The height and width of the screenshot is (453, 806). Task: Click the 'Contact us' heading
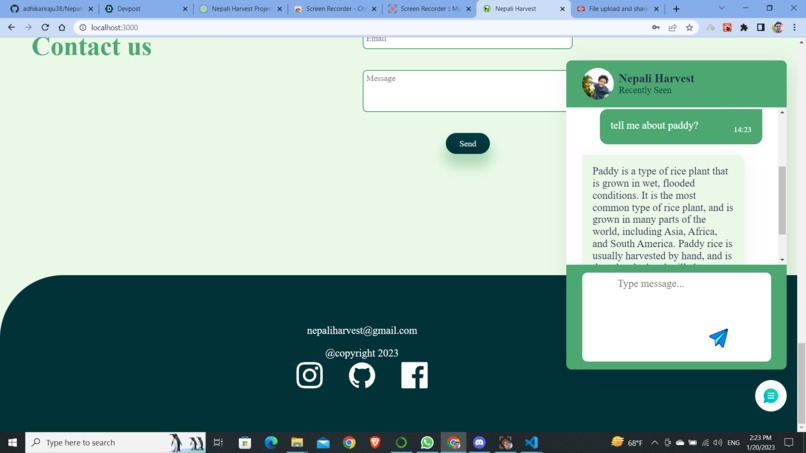click(x=91, y=47)
